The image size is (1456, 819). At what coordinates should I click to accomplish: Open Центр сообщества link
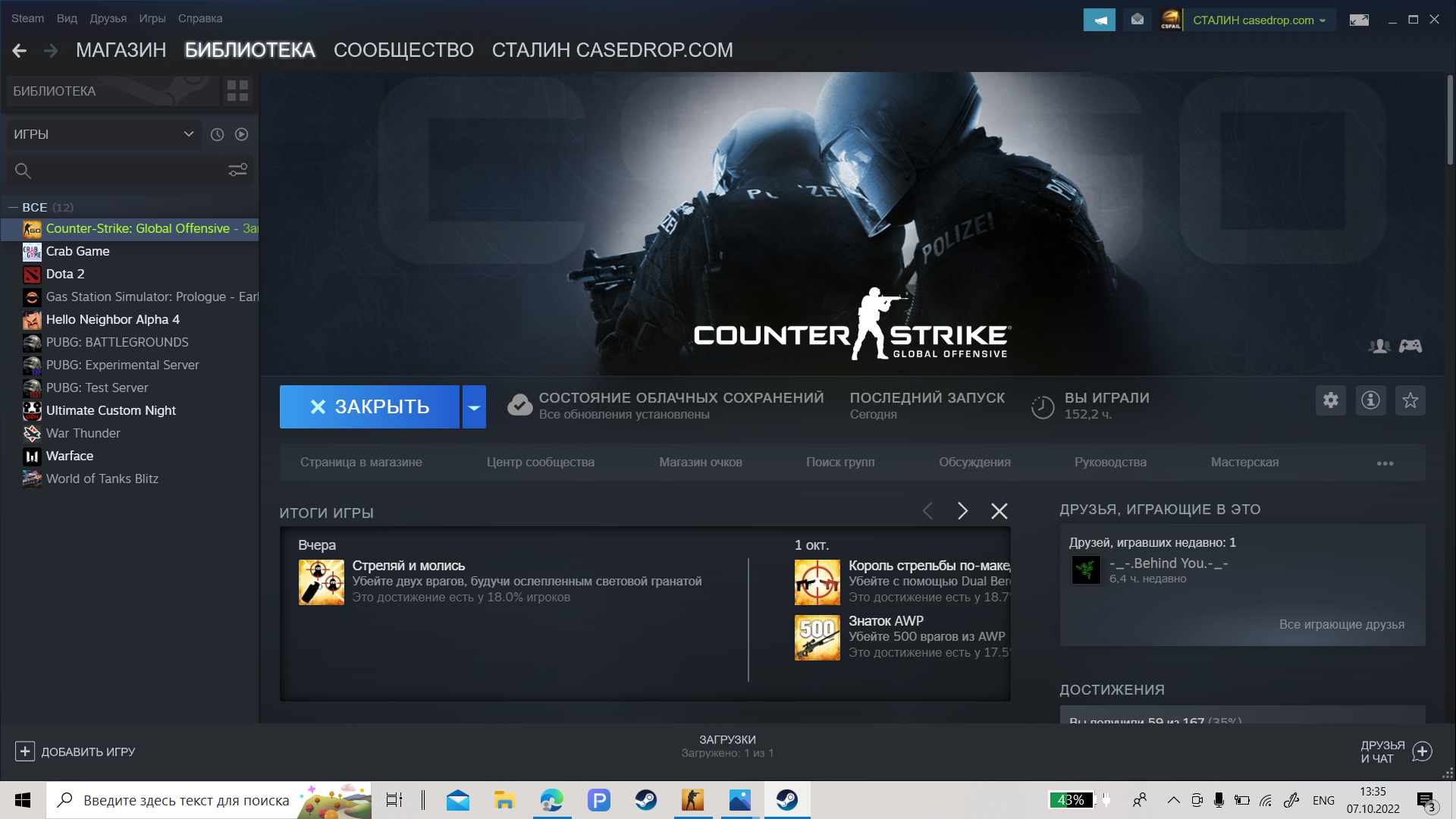[541, 463]
